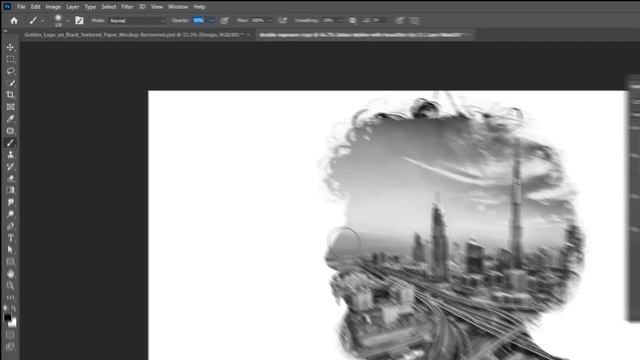Screen dimensions: 640x360
Task: Swap foreground and background colors
Action: pos(14,308)
